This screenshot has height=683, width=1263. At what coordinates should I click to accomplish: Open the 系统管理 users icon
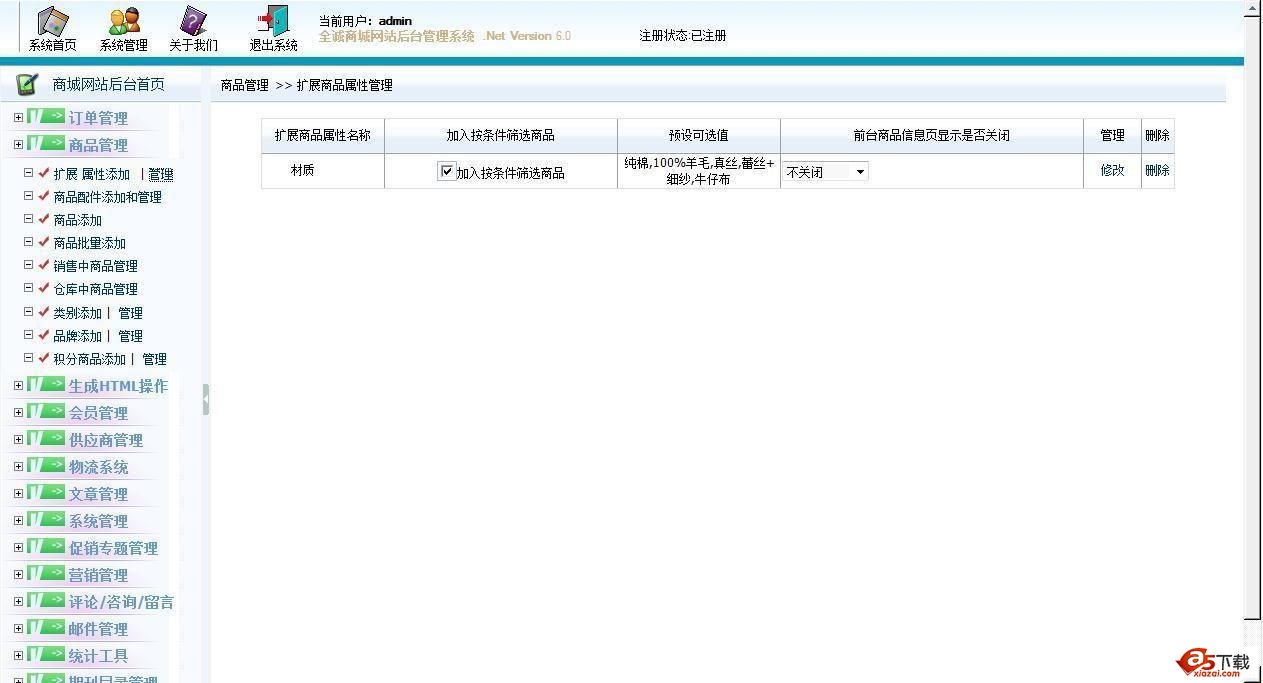[124, 22]
